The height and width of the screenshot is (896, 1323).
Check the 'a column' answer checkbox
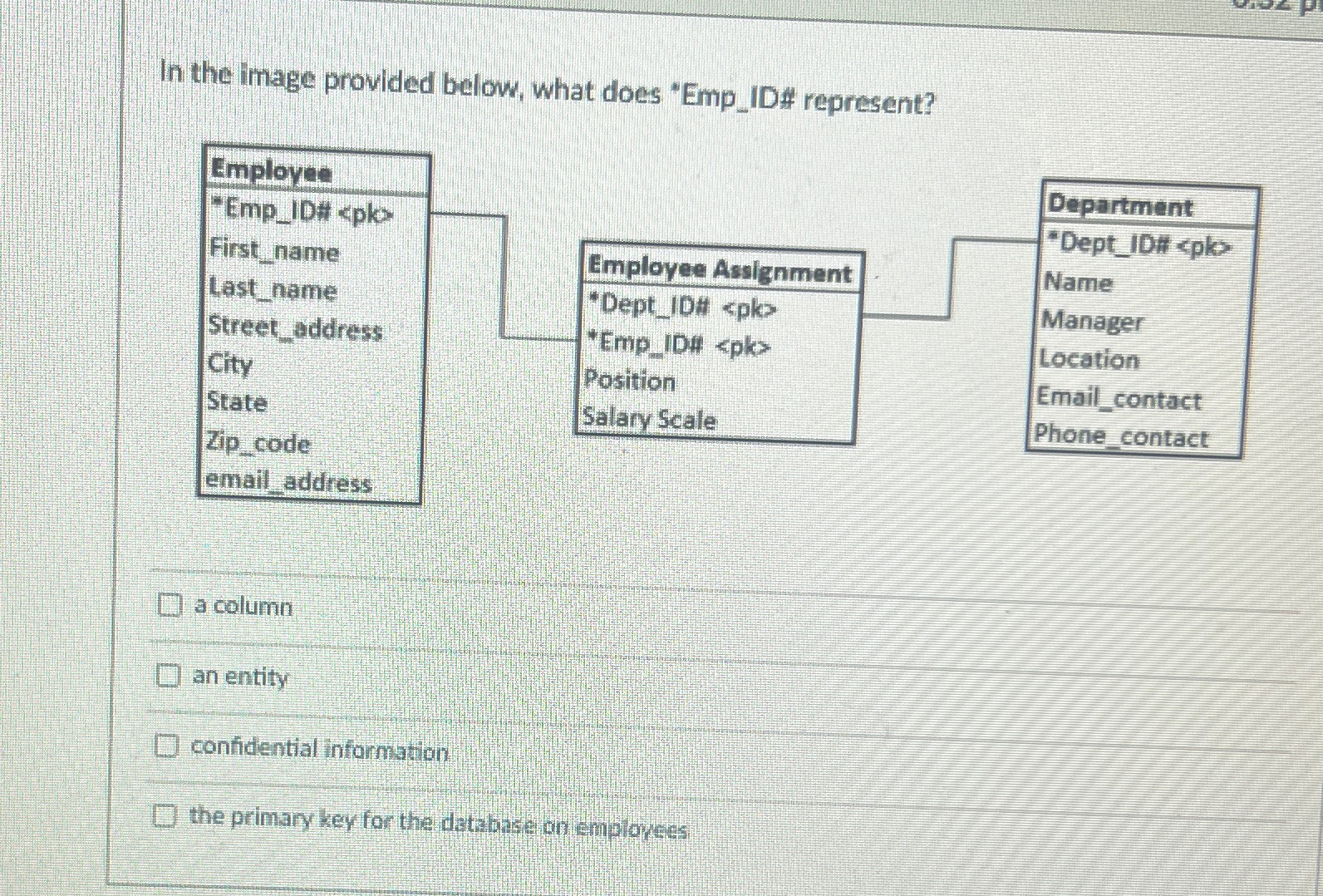click(170, 605)
